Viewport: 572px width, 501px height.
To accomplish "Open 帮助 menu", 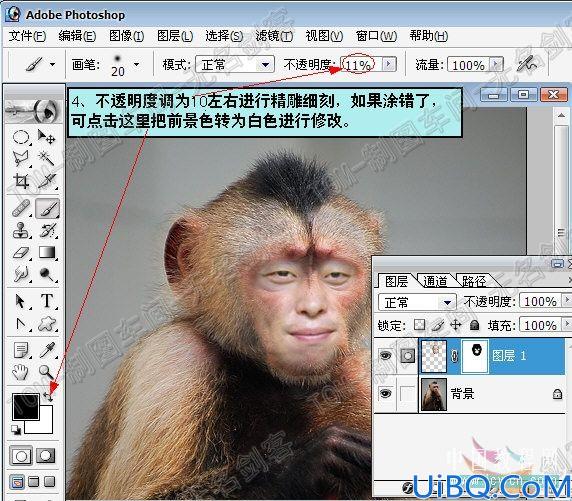I will (x=429, y=36).
